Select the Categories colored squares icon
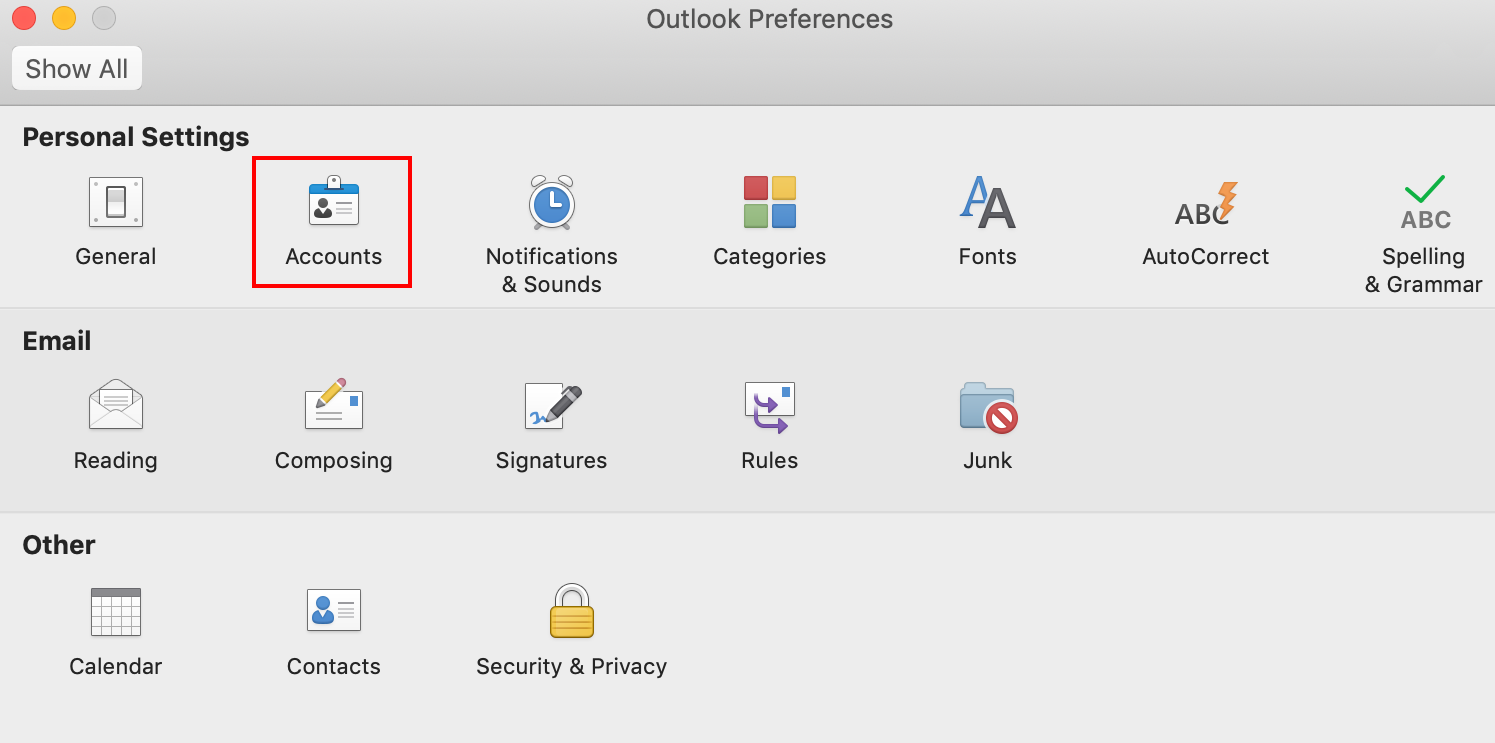The width and height of the screenshot is (1495, 743). point(769,202)
